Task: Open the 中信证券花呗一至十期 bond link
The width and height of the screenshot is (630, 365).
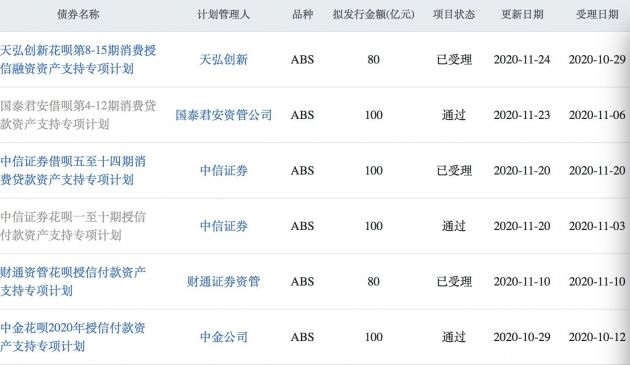Action: [73, 226]
